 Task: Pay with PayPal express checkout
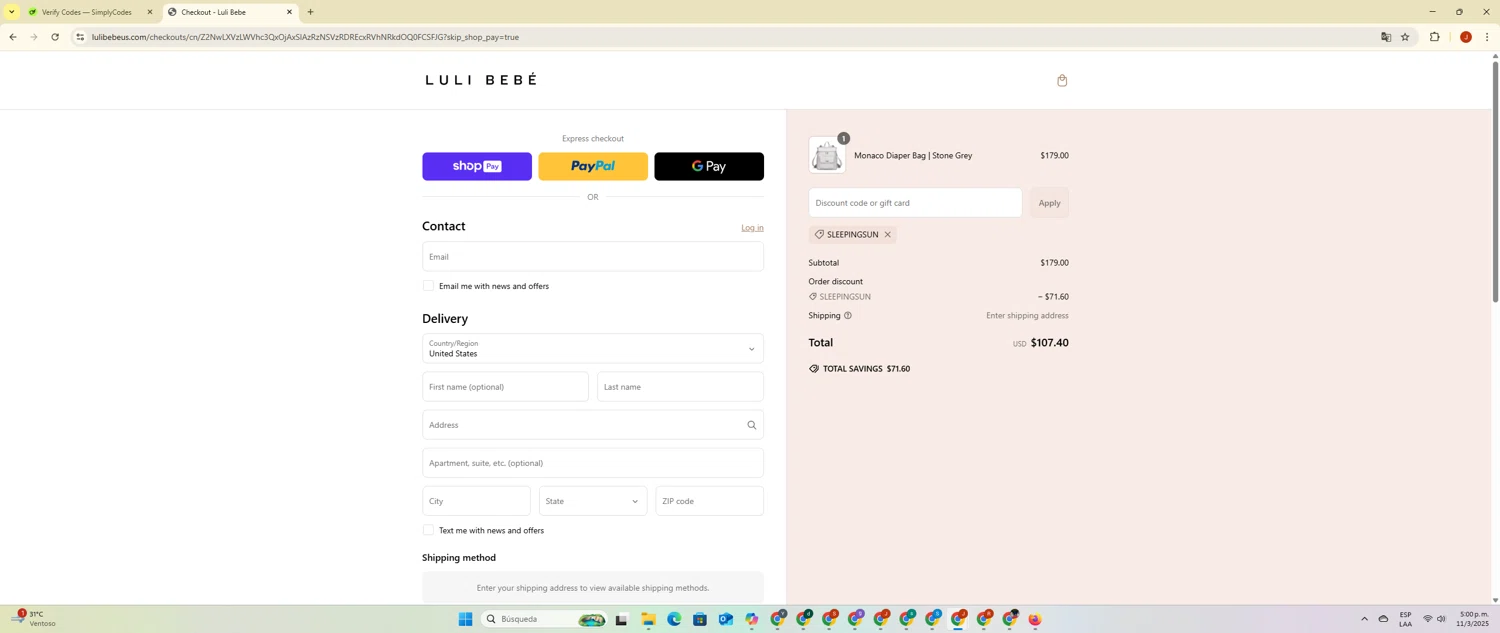coord(593,167)
